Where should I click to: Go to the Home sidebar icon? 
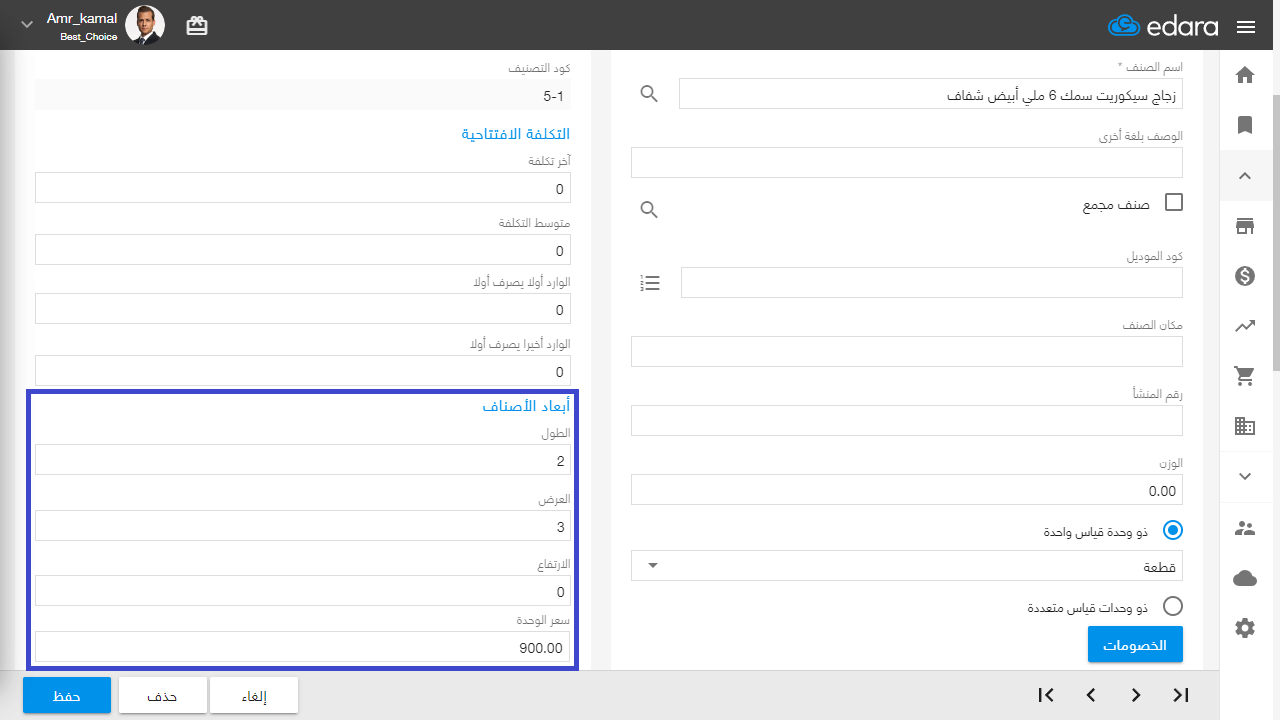pos(1245,75)
